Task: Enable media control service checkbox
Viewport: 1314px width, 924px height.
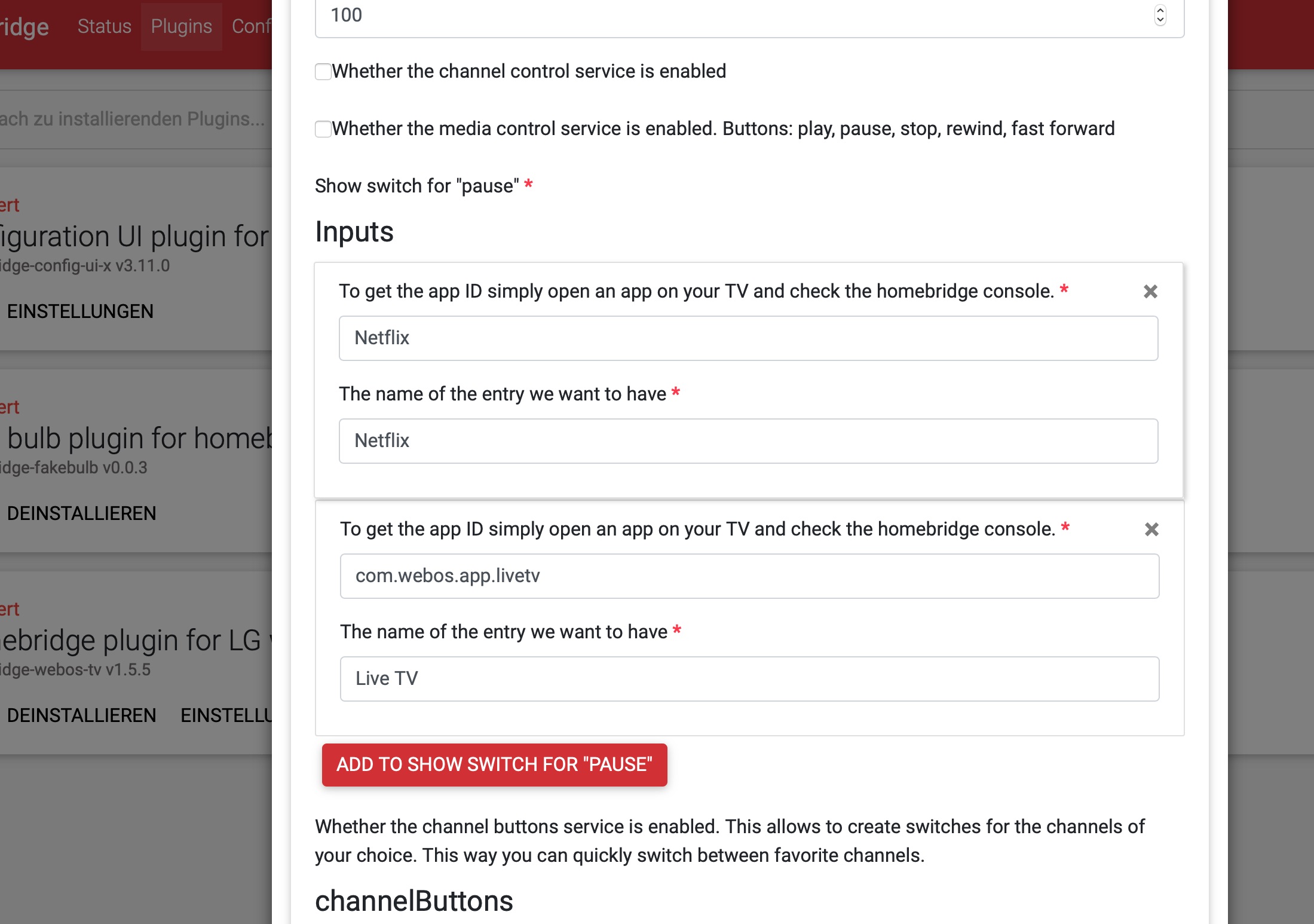Action: coord(323,129)
